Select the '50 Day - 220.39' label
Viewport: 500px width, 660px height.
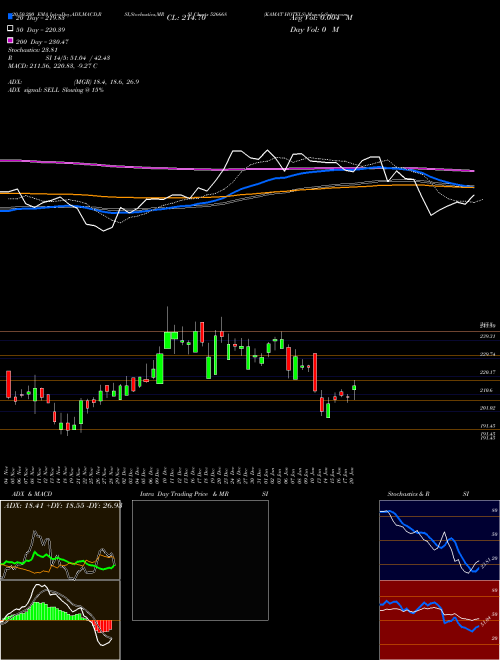tap(40, 30)
